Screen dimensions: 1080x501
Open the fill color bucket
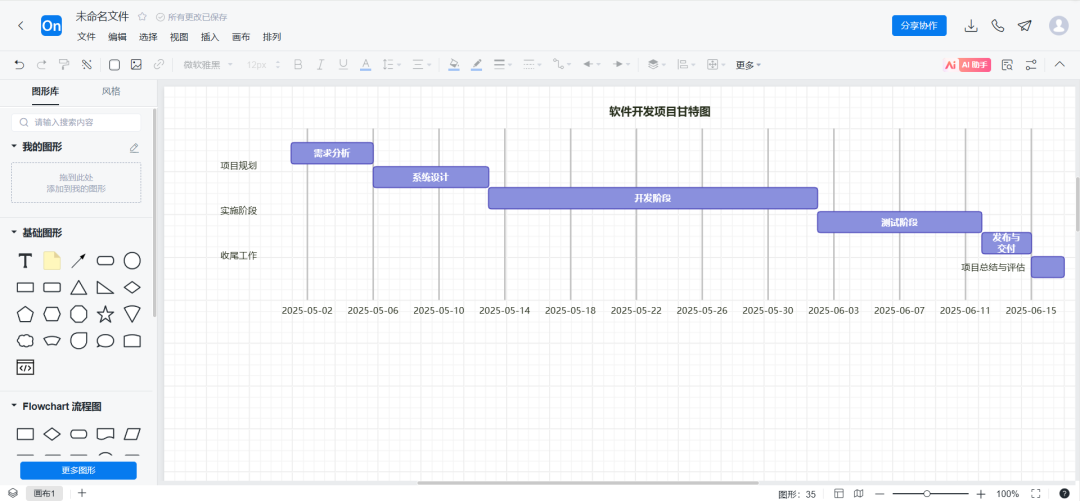(454, 65)
